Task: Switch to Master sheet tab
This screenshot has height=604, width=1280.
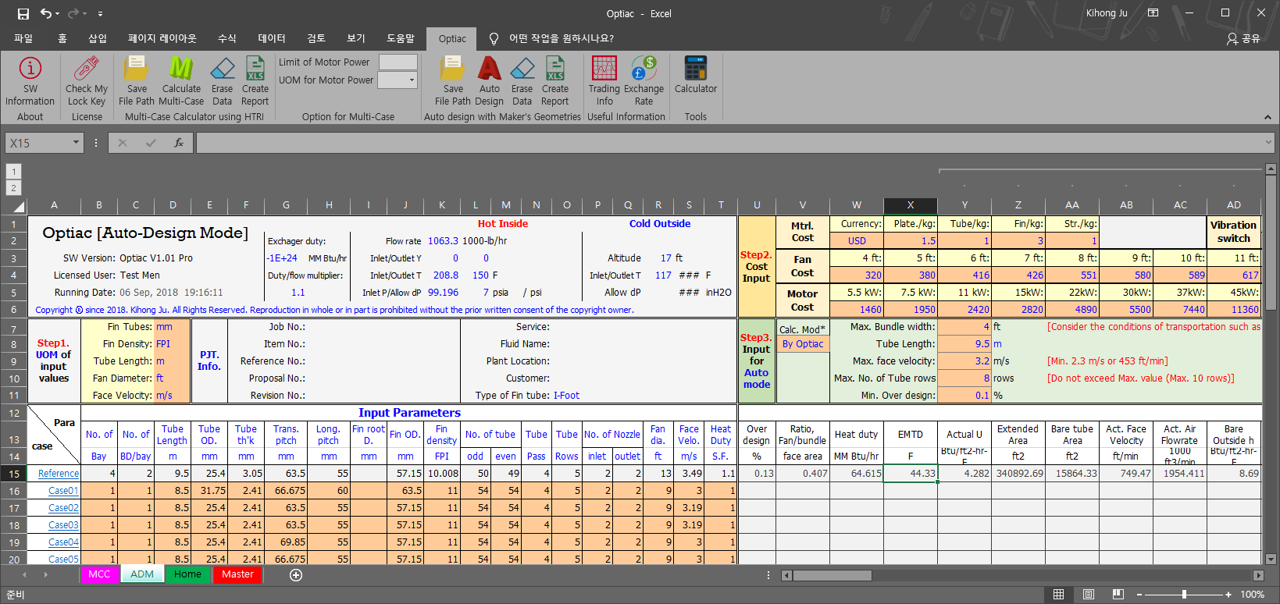Action: pos(237,574)
